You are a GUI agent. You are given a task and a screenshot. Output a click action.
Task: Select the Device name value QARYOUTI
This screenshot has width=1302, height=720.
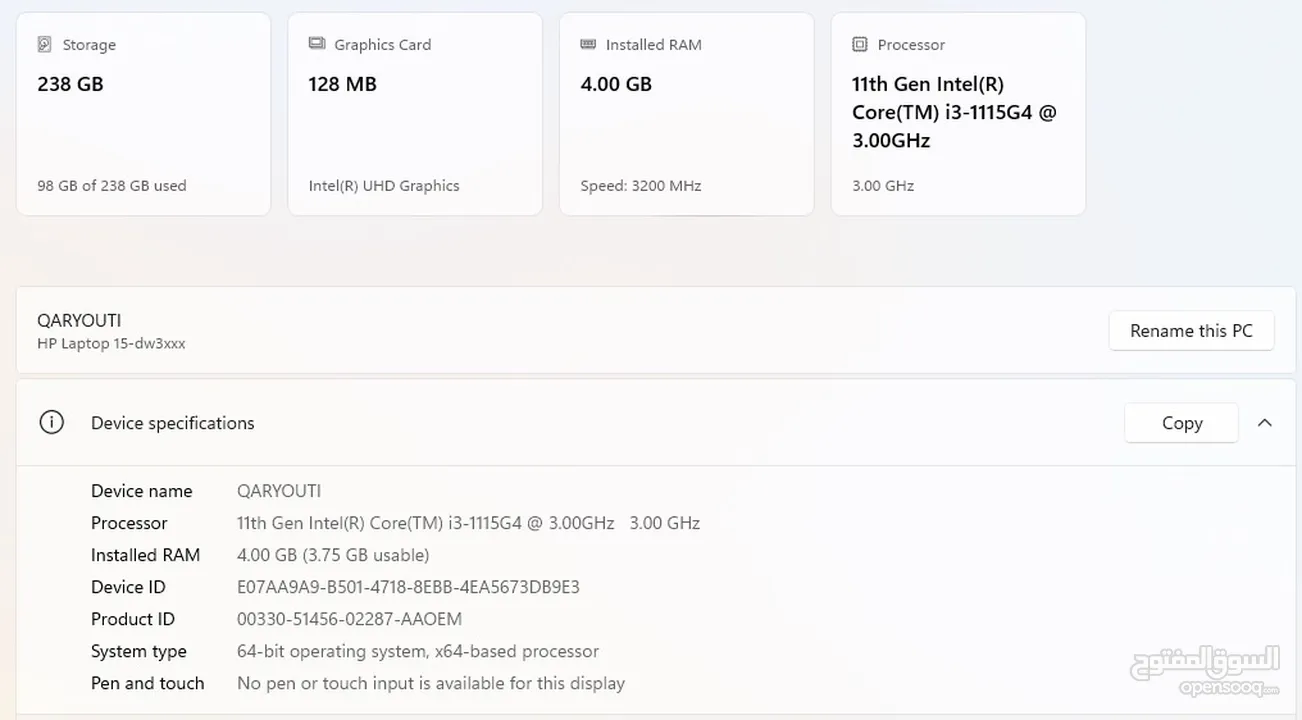(x=279, y=491)
